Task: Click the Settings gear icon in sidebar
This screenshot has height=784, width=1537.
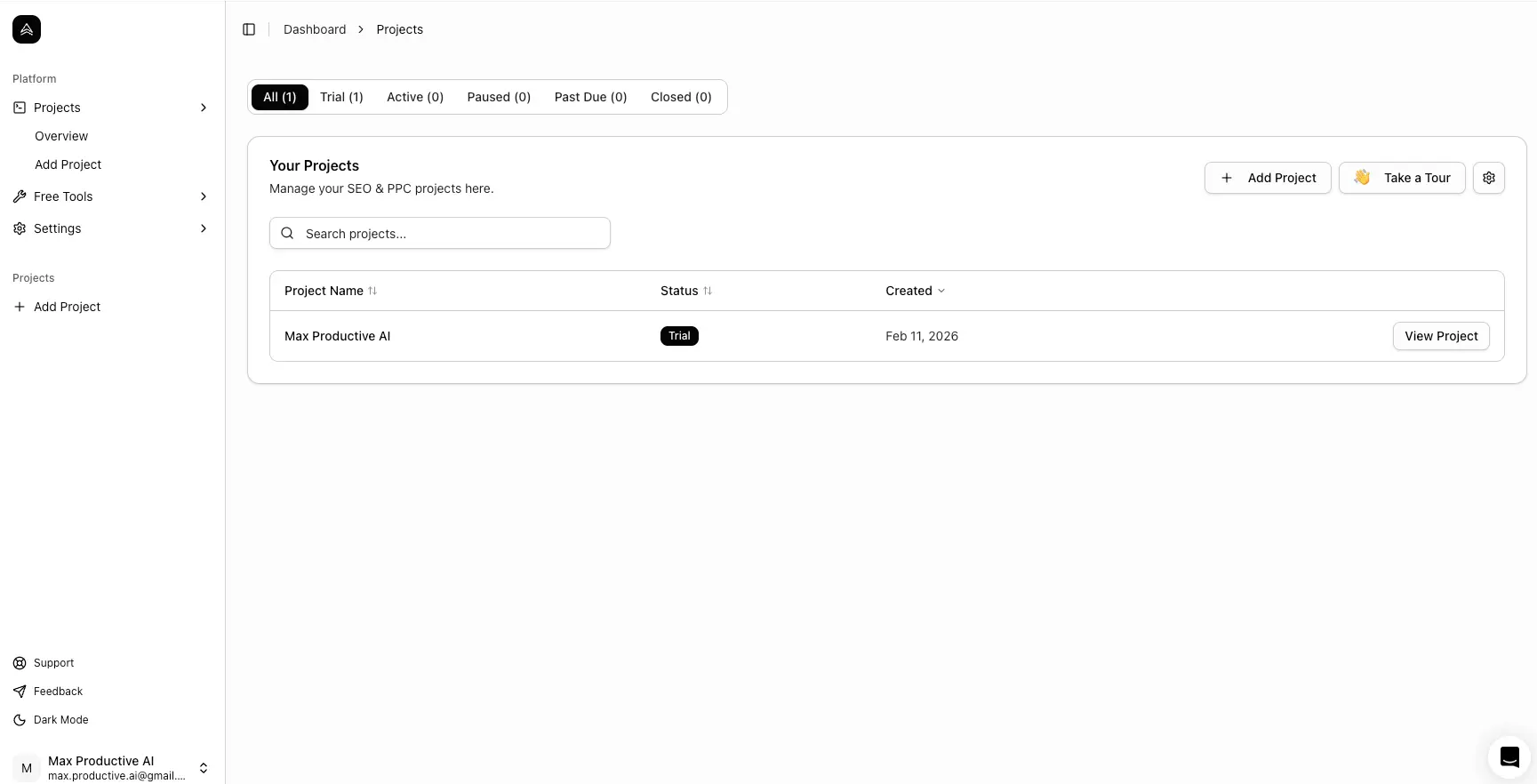Action: click(20, 228)
